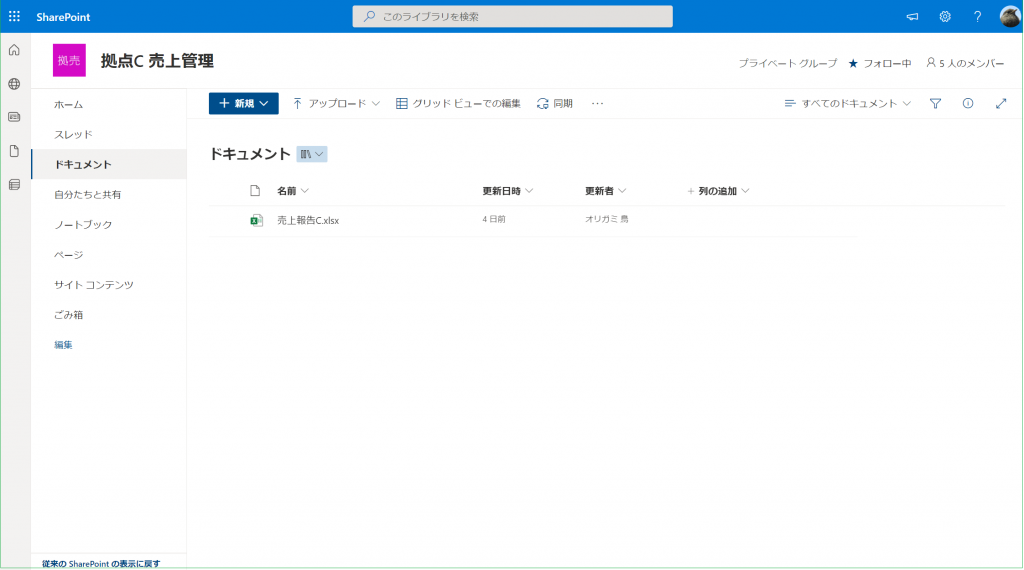
Task: Show the details pane info icon
Action: coord(967,103)
